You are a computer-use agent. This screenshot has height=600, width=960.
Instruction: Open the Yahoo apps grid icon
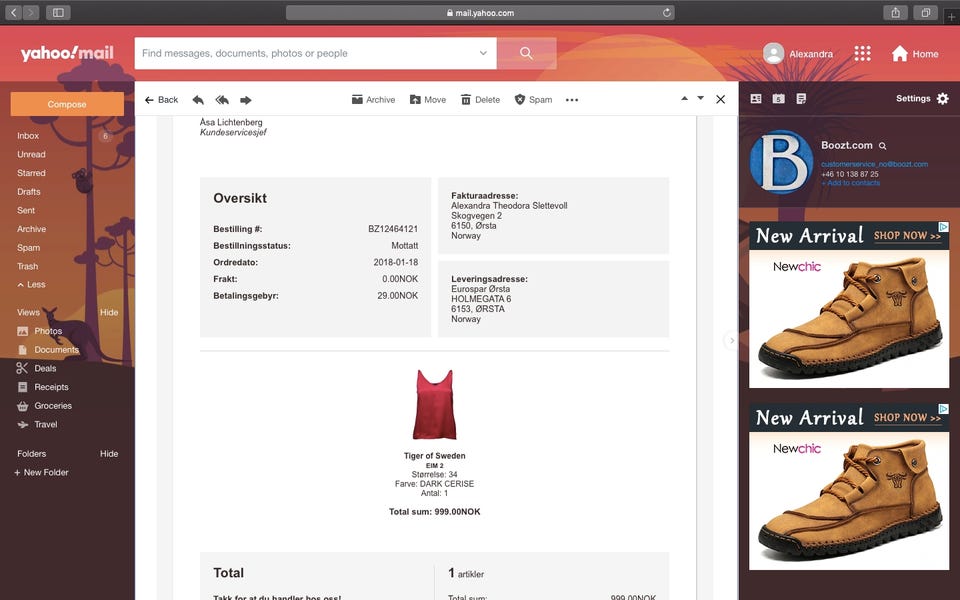[x=862, y=54]
